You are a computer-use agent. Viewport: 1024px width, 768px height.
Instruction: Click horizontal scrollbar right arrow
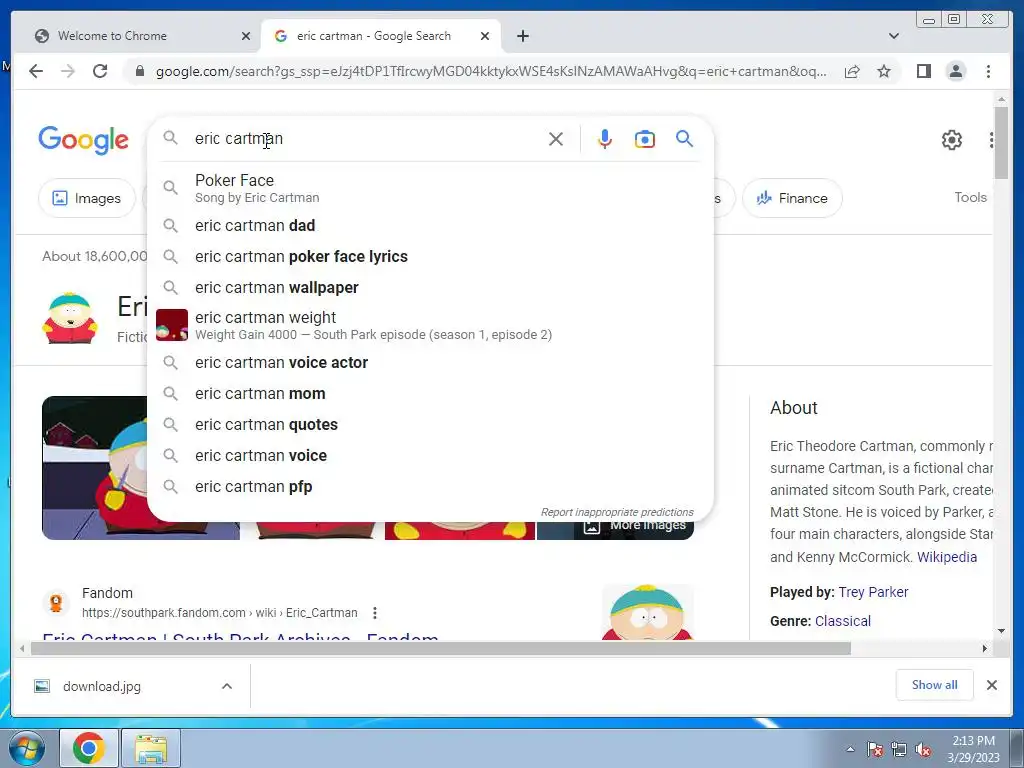click(985, 648)
